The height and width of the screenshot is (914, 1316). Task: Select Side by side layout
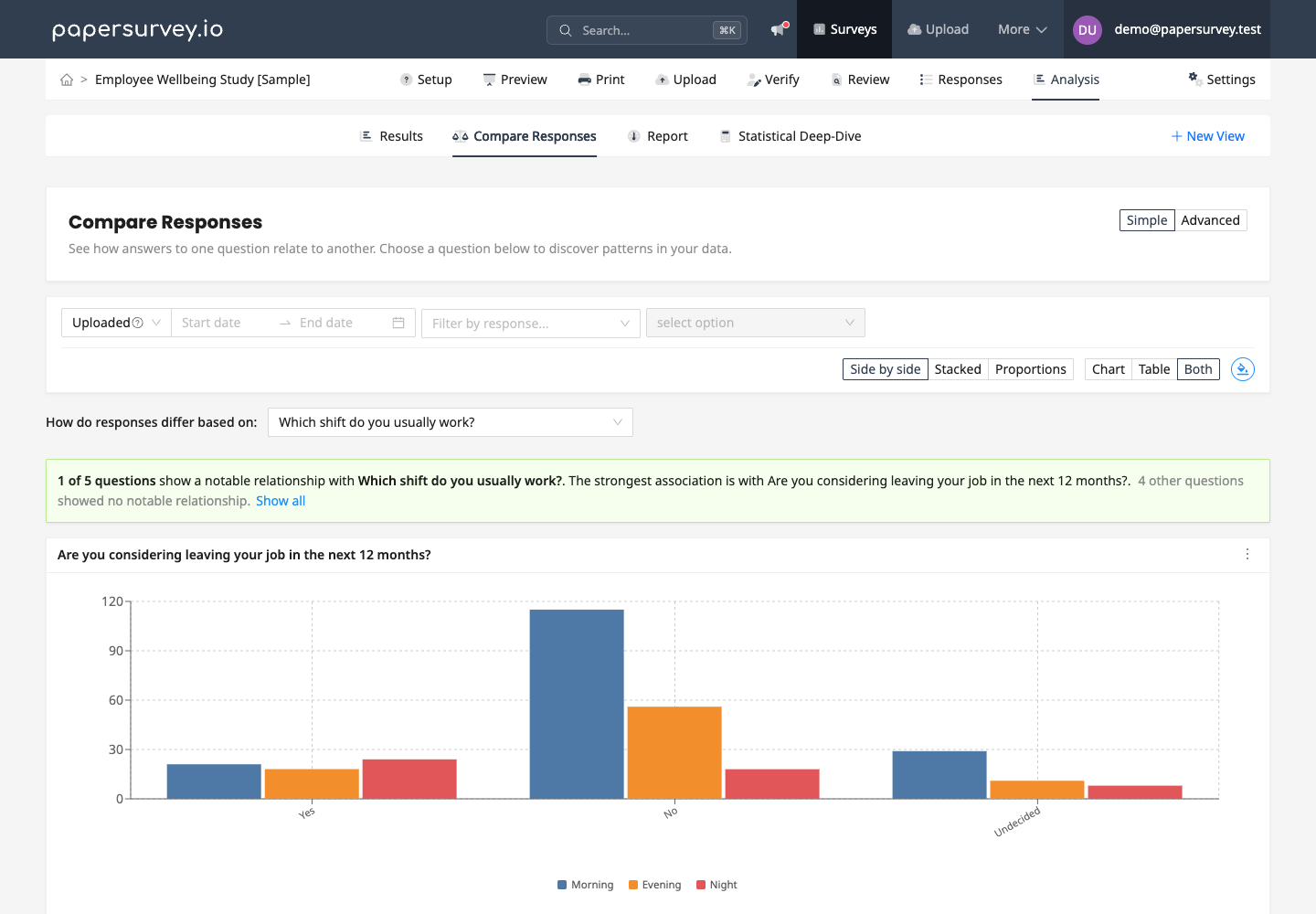click(x=886, y=369)
